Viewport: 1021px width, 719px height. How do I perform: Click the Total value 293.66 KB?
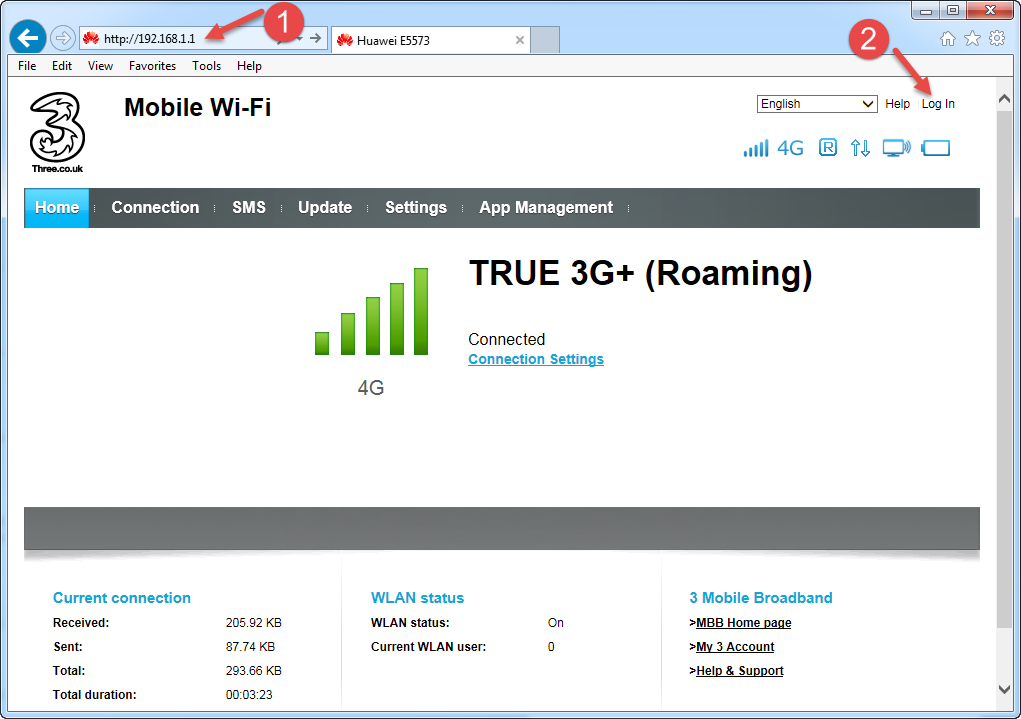pyautogui.click(x=254, y=671)
